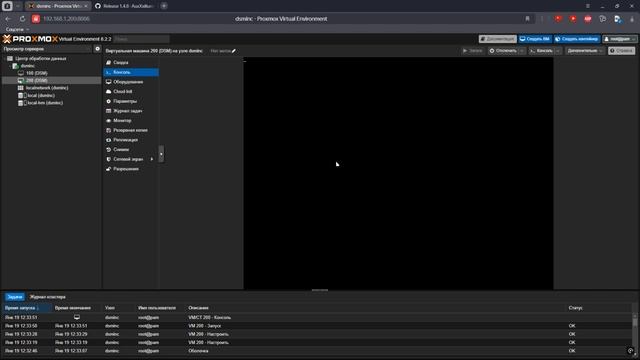The image size is (640, 360).
Task: Click the Монитор eye icon
Action: (x=109, y=121)
